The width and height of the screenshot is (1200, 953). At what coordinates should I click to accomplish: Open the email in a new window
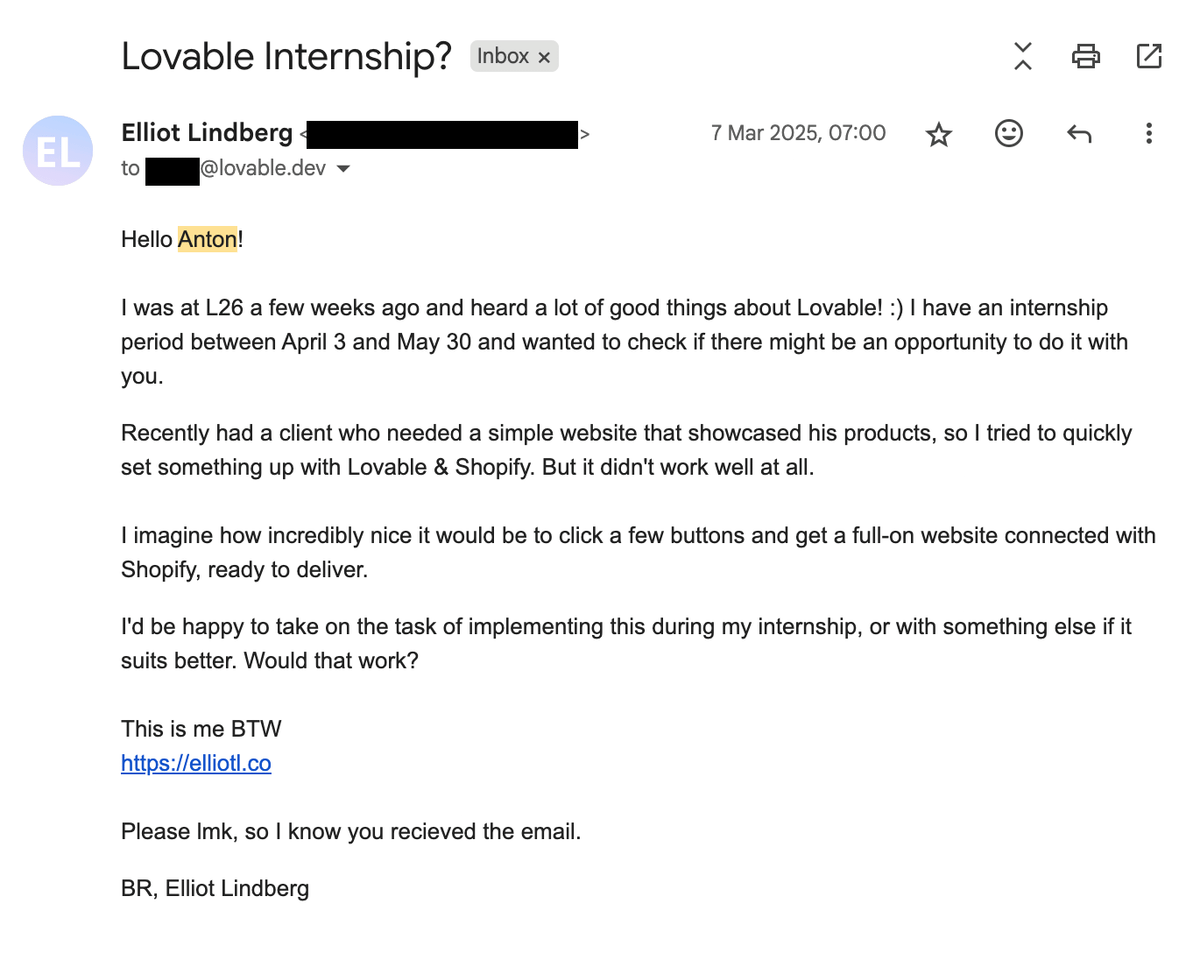point(1149,56)
